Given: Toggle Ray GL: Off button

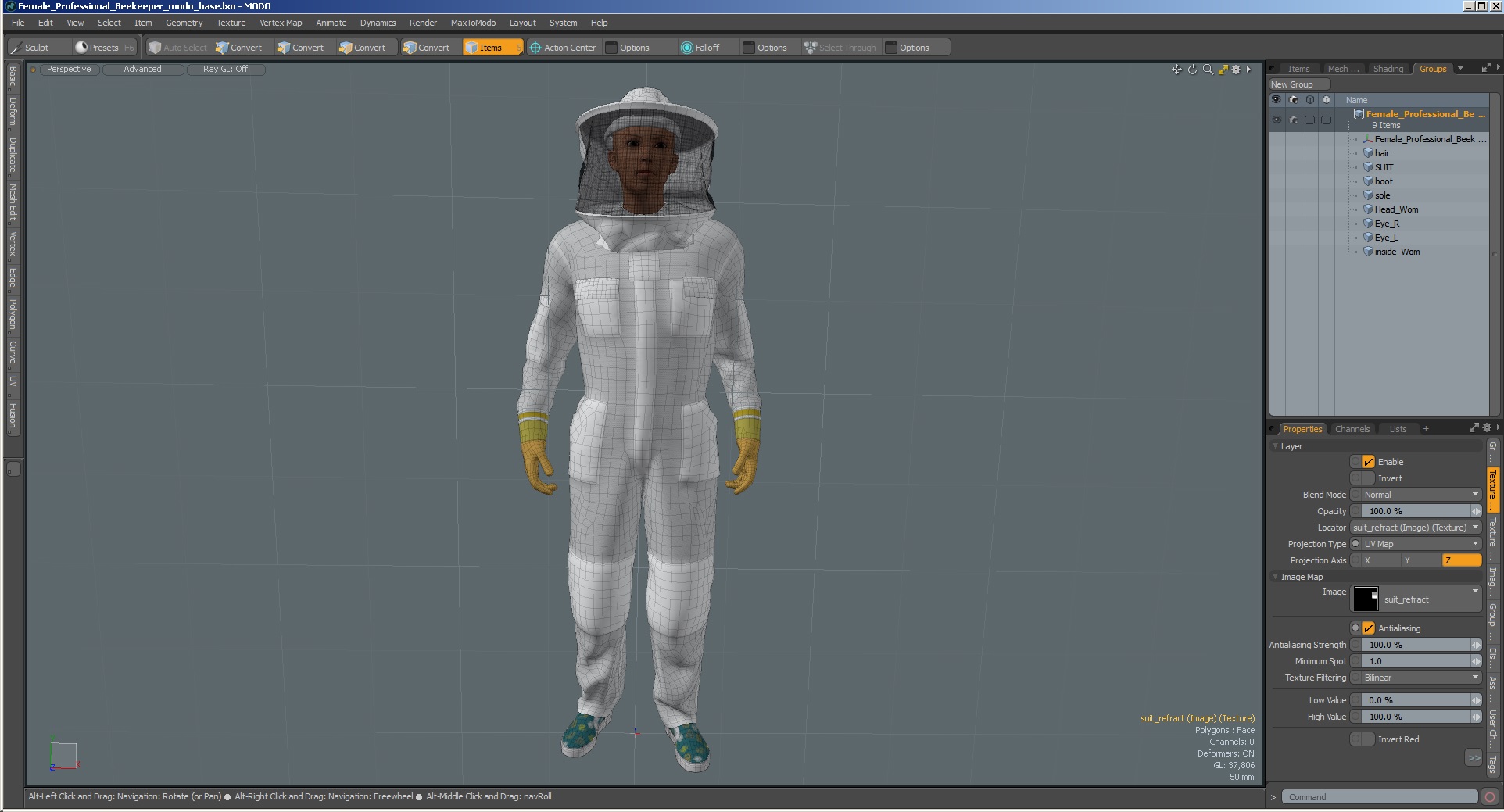Looking at the screenshot, I should click(226, 70).
